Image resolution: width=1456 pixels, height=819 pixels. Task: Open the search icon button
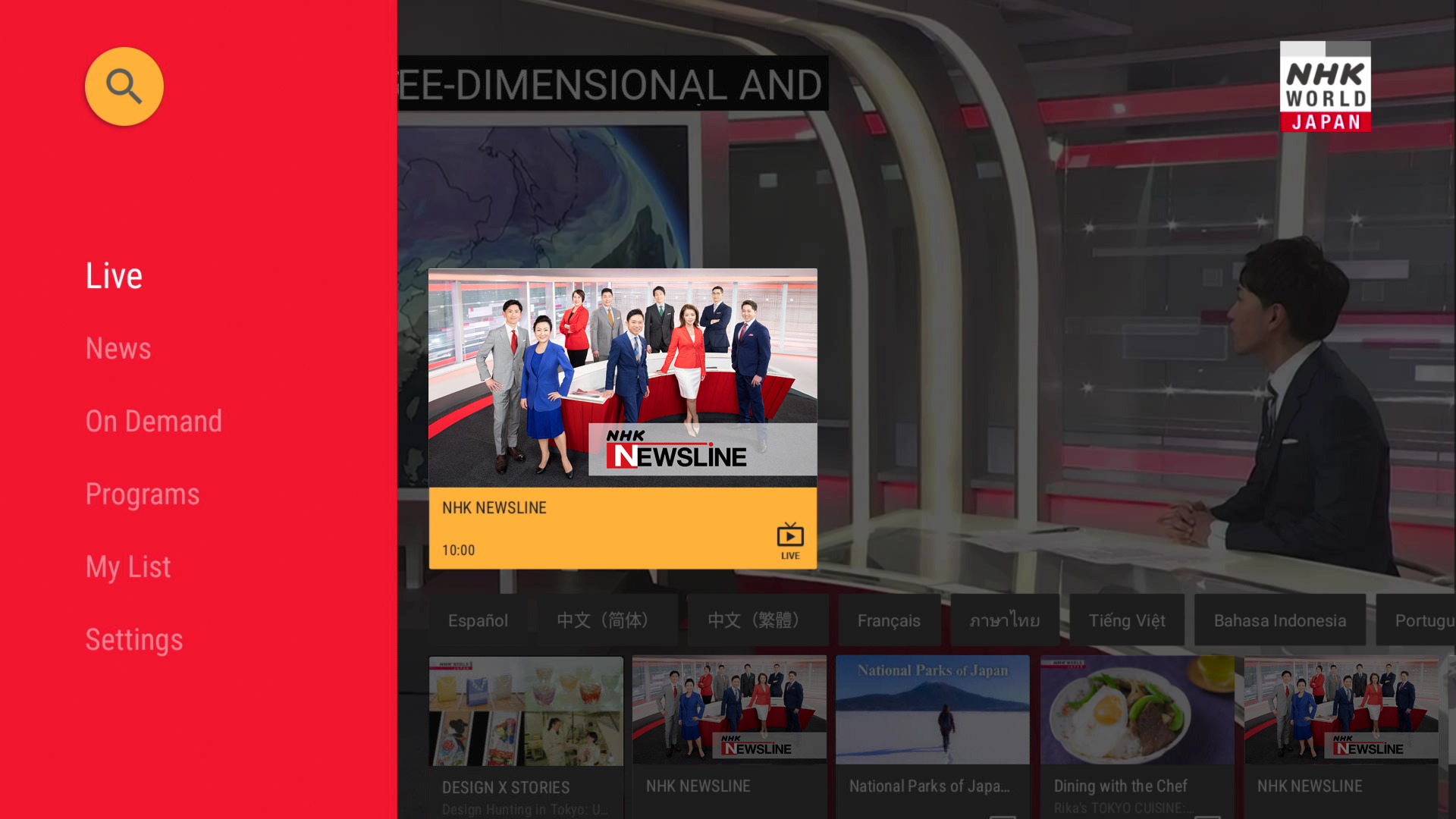124,86
